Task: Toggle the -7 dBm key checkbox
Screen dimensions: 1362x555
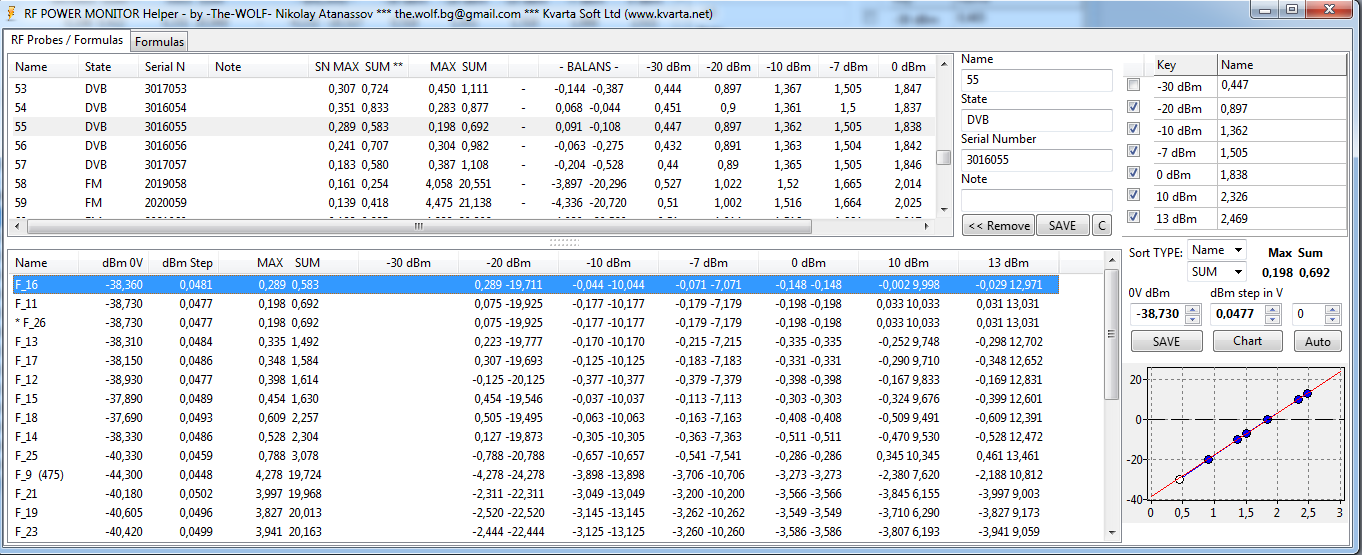Action: (1133, 152)
